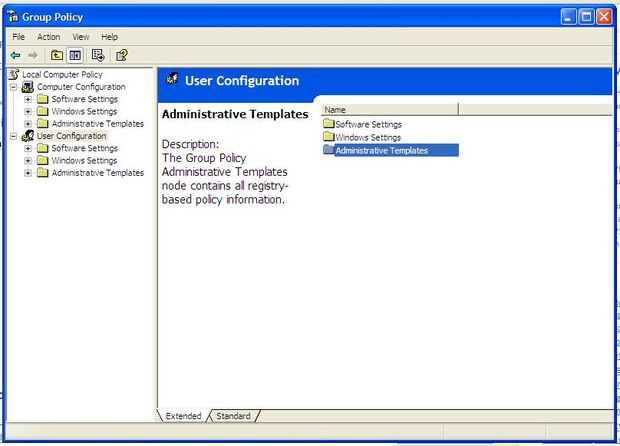Open the View menu
Image resolution: width=620 pixels, height=446 pixels.
[81, 37]
